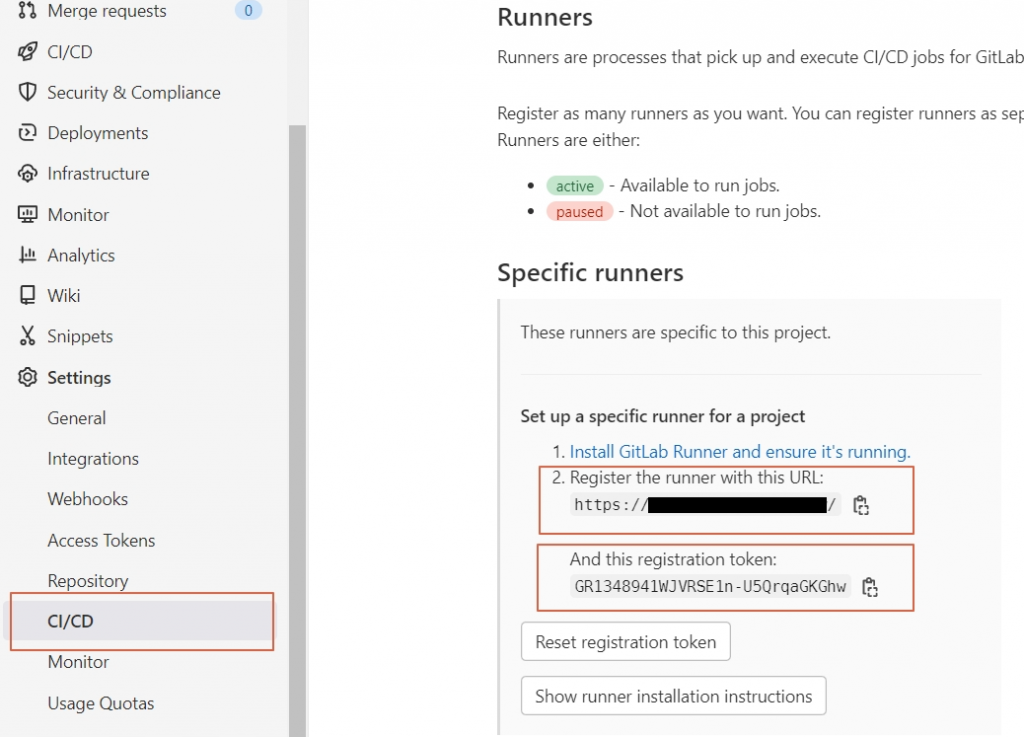
Task: Click 'And this registration token:' label
Action: (673, 559)
